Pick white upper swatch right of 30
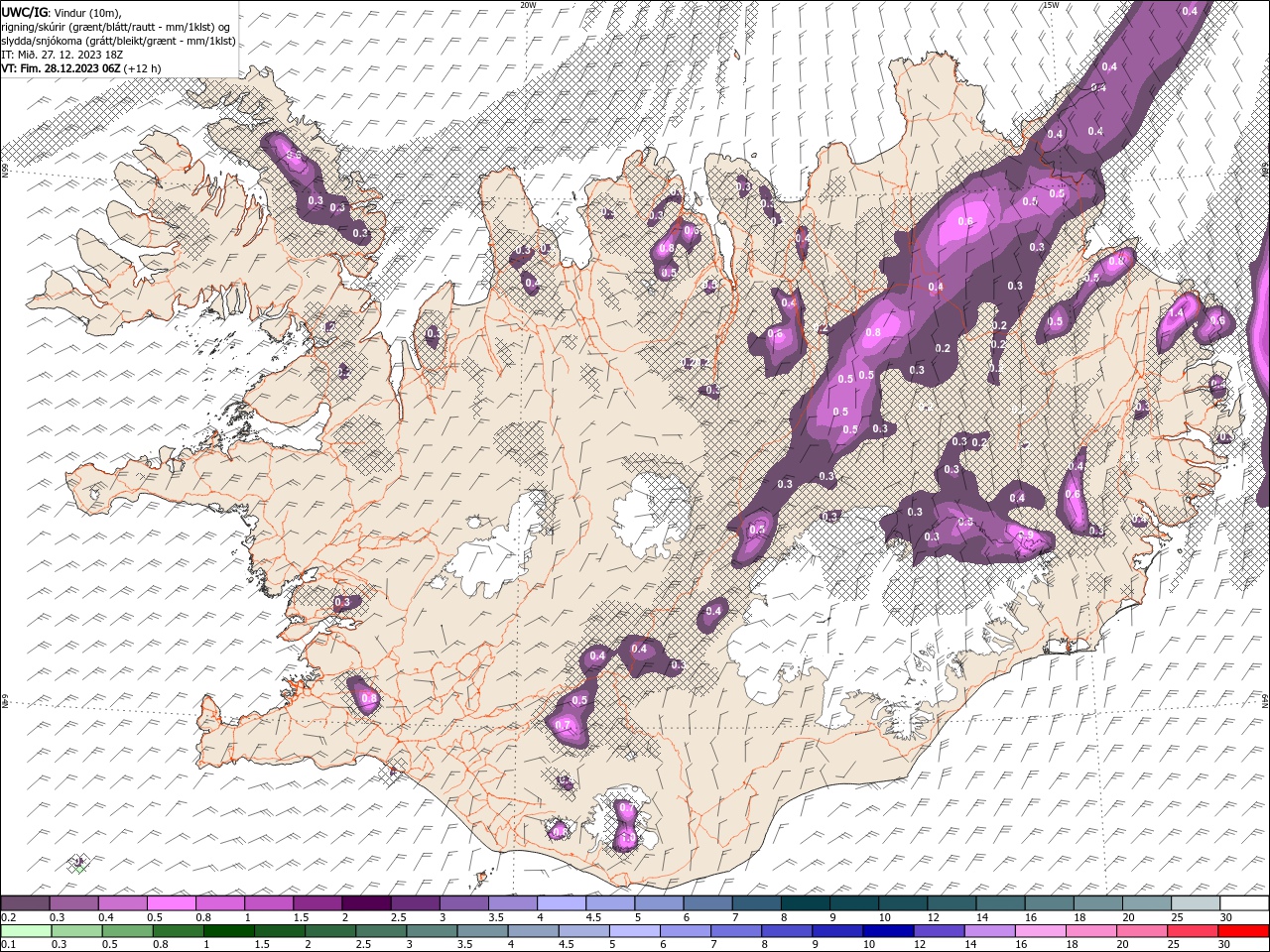The image size is (1270, 952). (x=1244, y=902)
